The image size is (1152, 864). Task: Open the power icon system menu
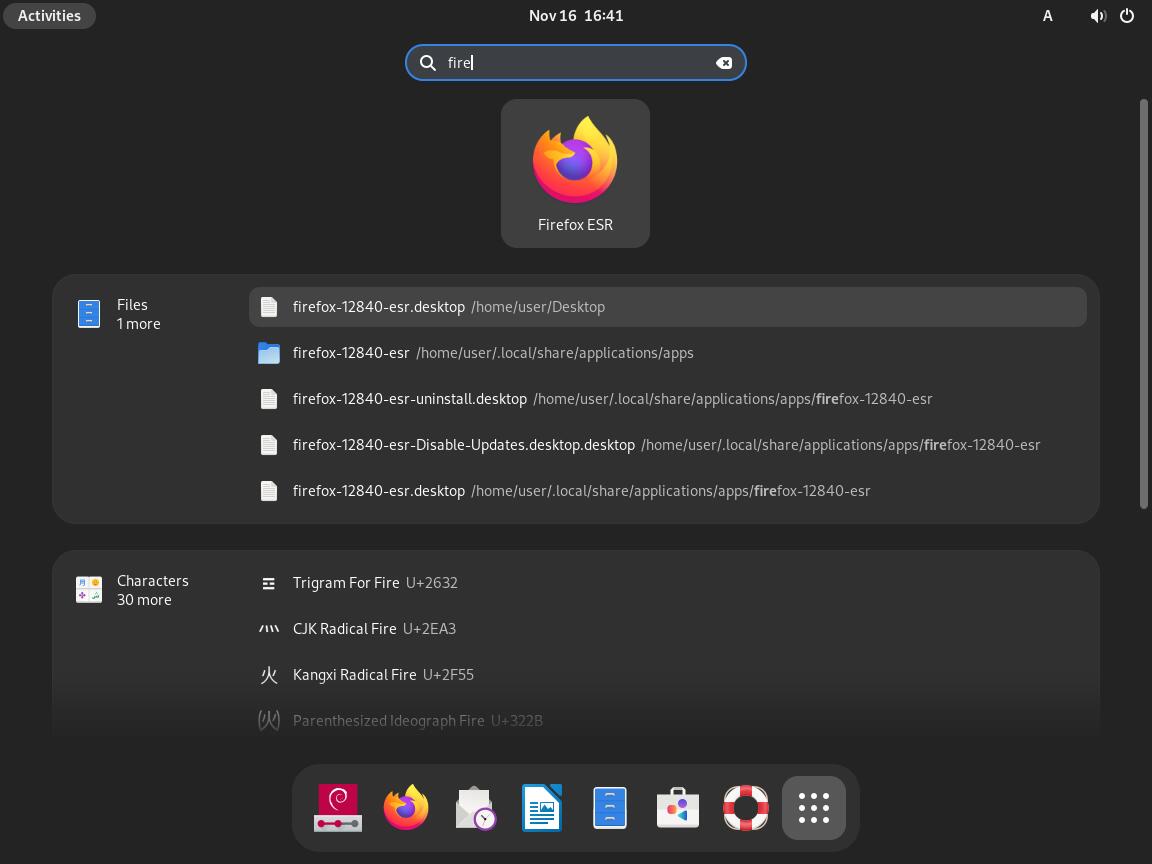(1127, 15)
